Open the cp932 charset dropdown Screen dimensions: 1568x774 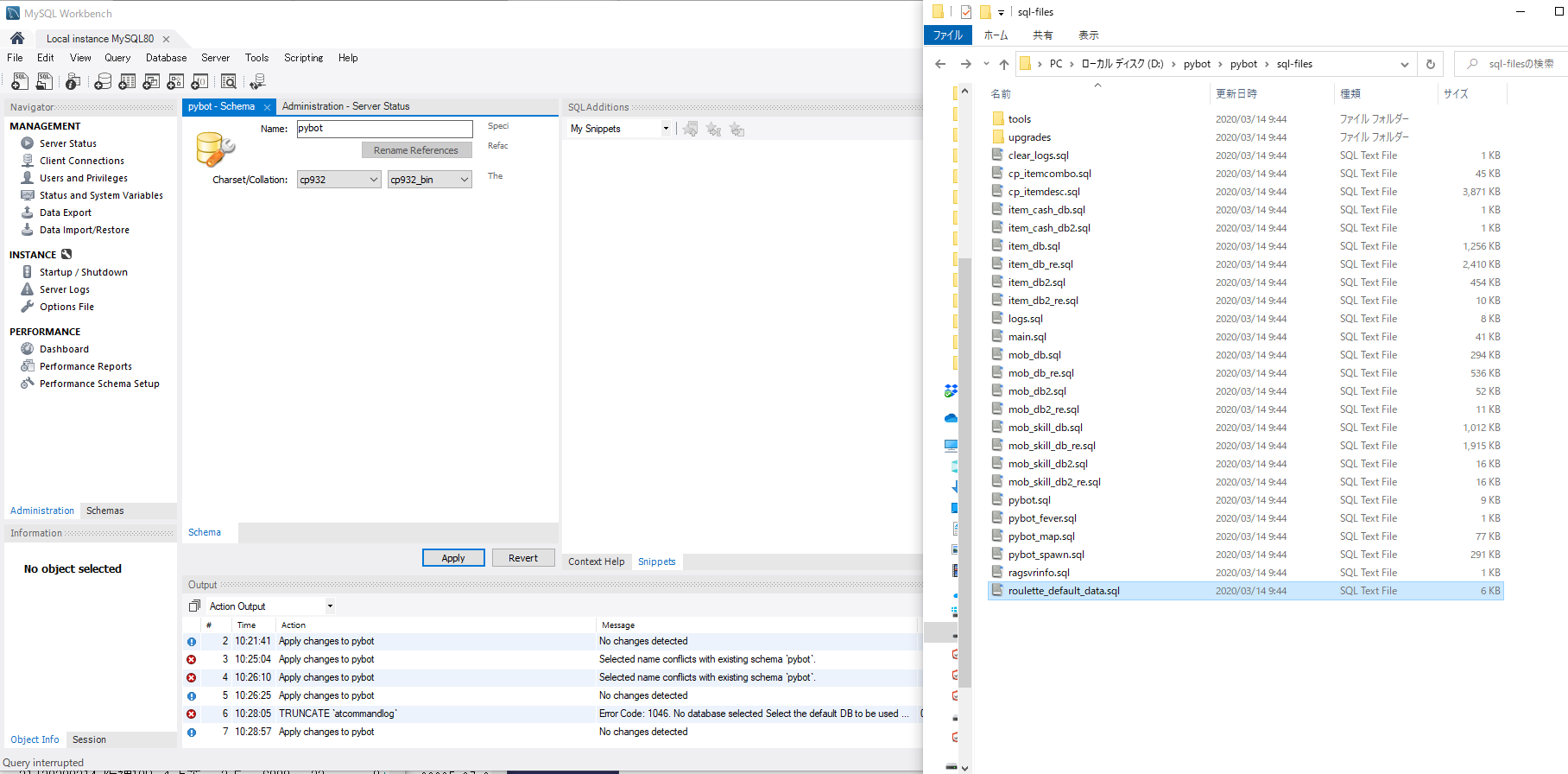coord(339,180)
